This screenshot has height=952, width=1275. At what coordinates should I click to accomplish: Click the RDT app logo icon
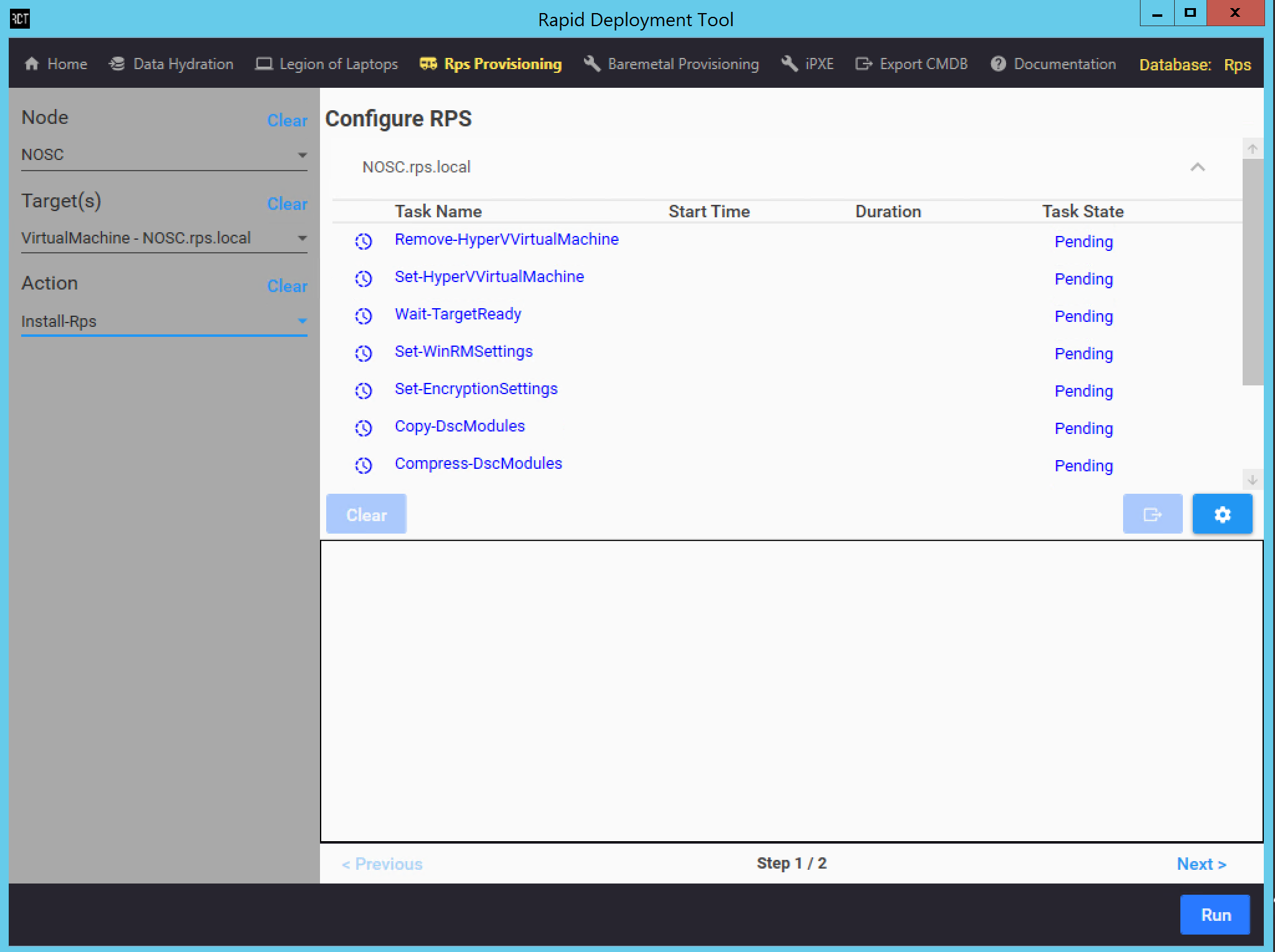coord(20,19)
